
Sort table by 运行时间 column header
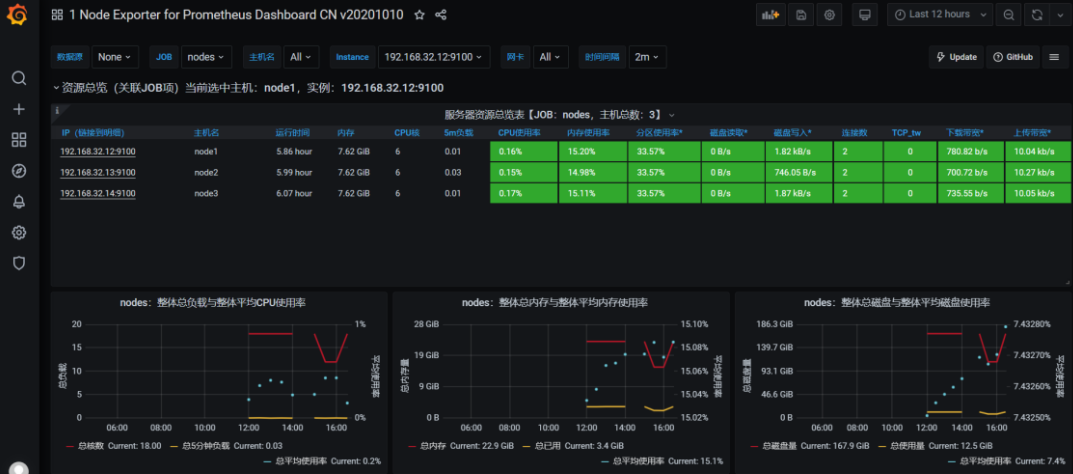pos(292,133)
